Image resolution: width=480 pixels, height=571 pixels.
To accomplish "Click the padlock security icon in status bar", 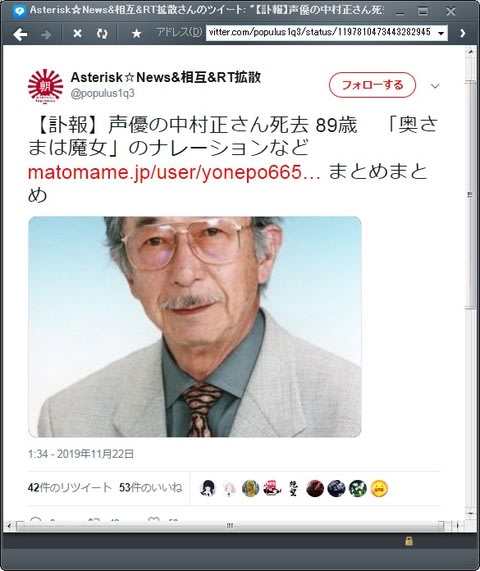I will click(x=409, y=541).
